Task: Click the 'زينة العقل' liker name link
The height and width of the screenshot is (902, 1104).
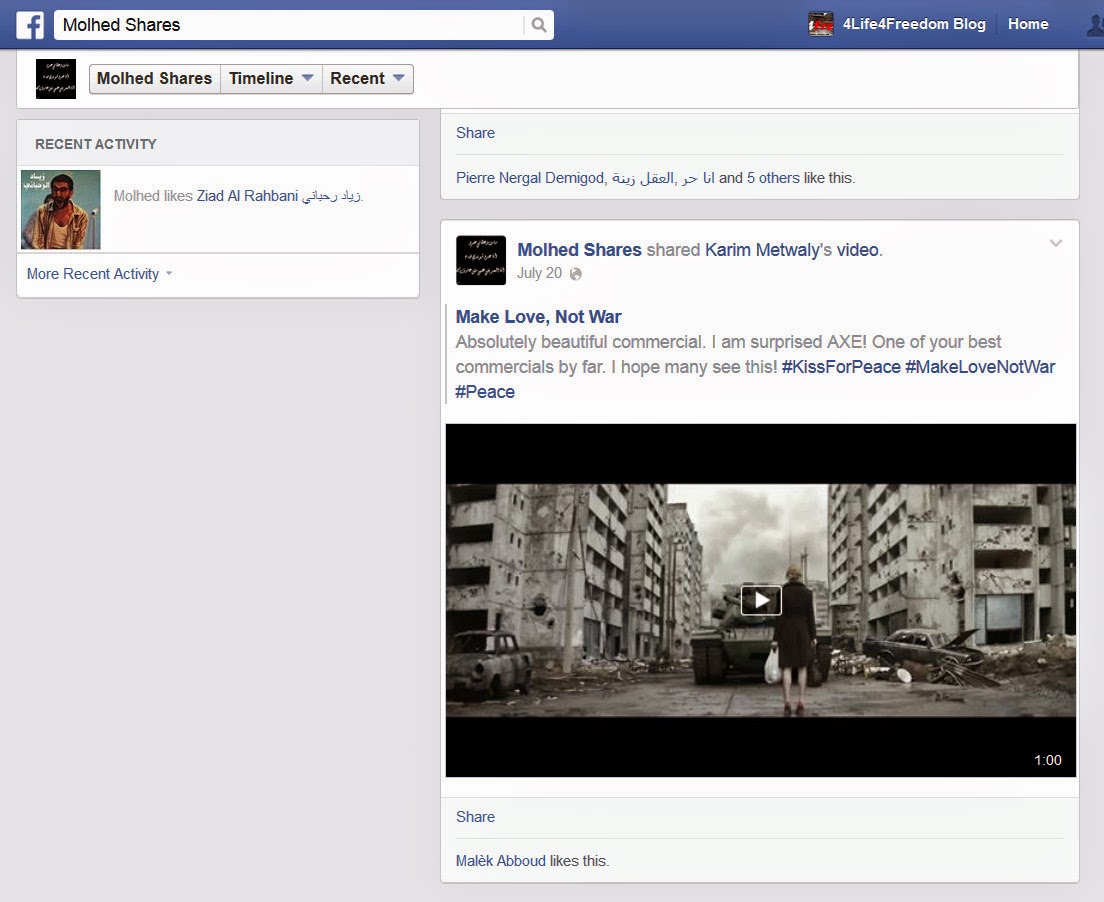Action: pos(642,178)
